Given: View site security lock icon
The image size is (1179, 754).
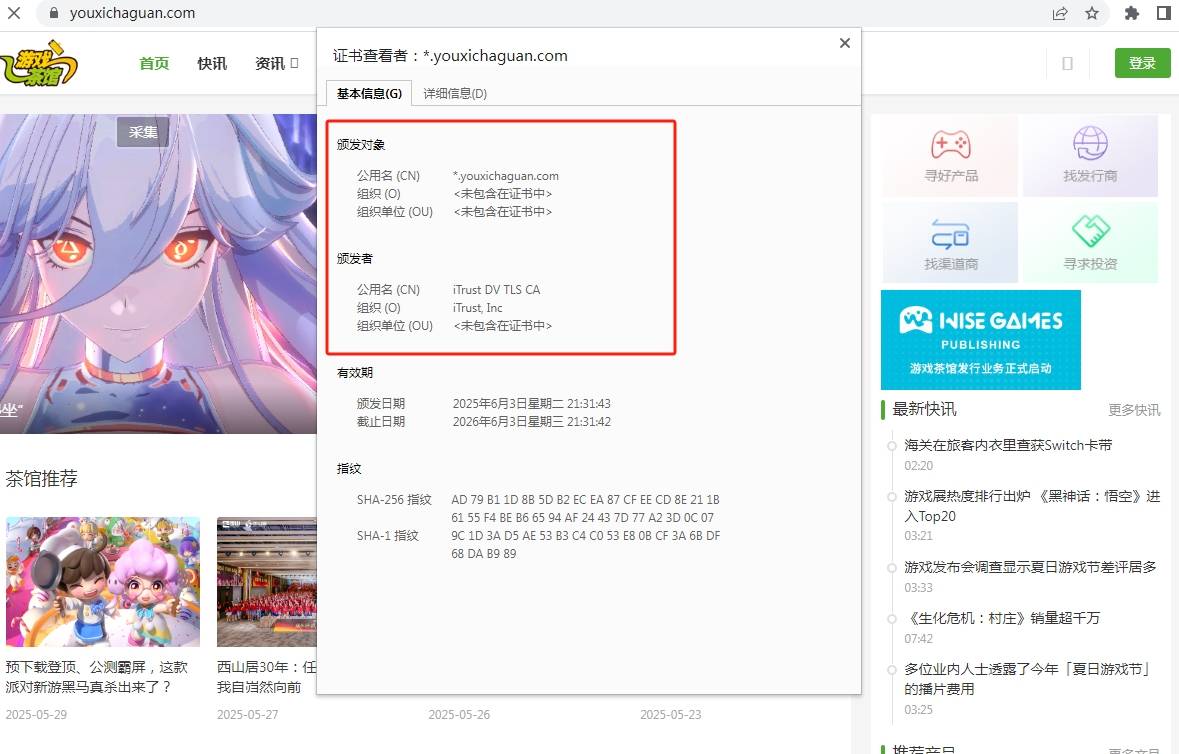Looking at the screenshot, I should pyautogui.click(x=53, y=13).
